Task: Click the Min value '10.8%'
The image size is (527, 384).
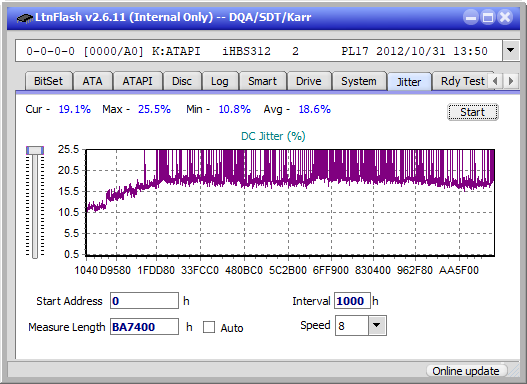Action: (x=235, y=109)
